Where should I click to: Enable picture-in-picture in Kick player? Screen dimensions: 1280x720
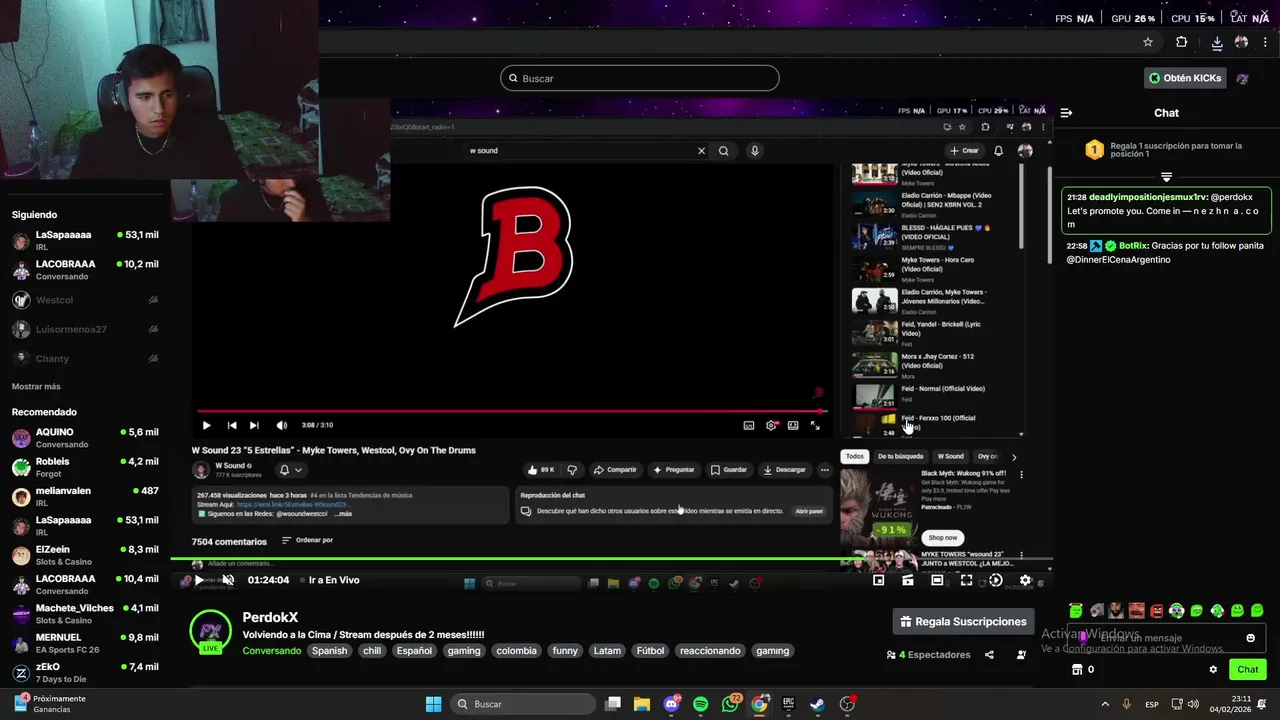click(879, 580)
